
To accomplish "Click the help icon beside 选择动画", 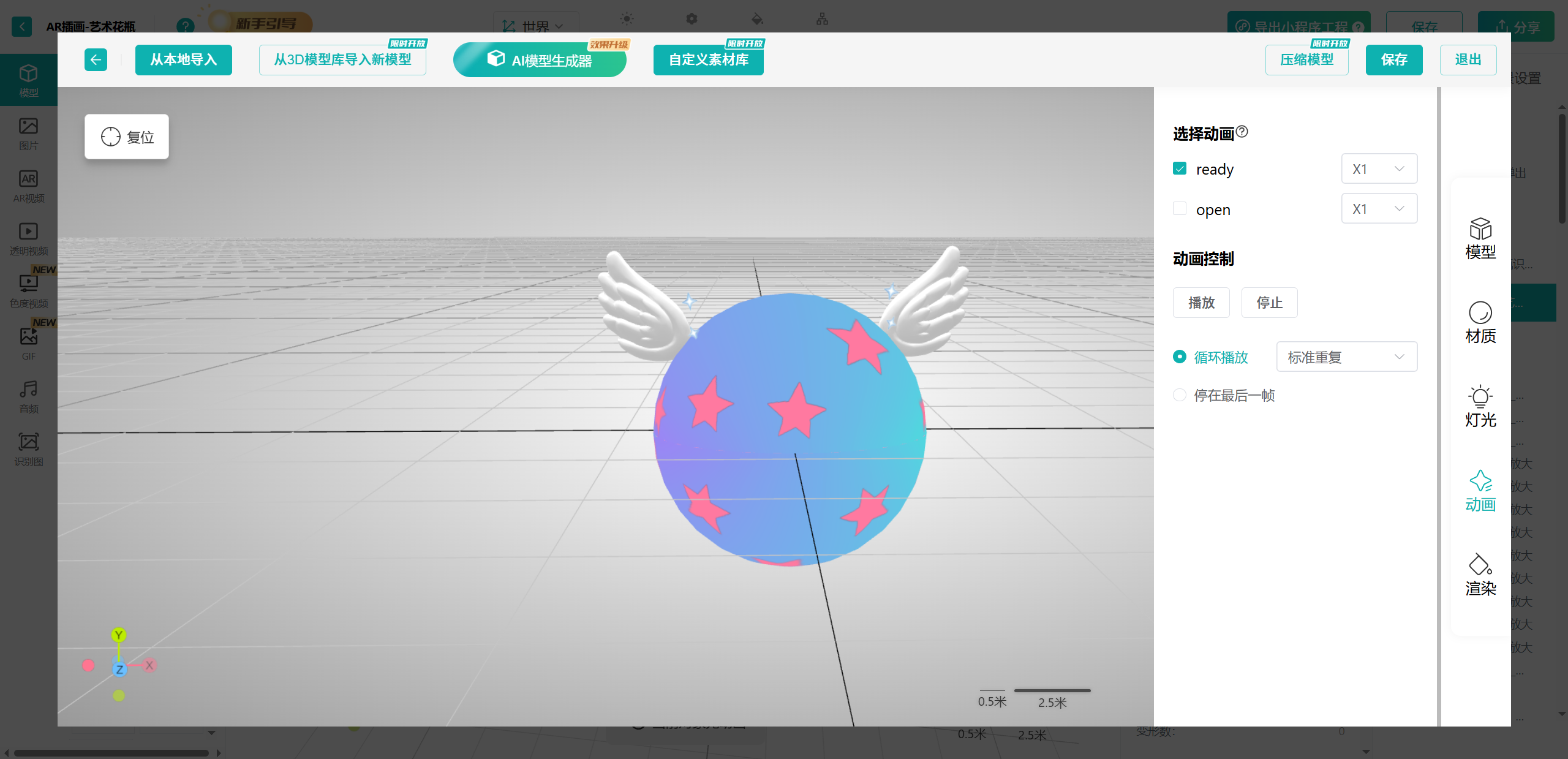I will [1242, 132].
